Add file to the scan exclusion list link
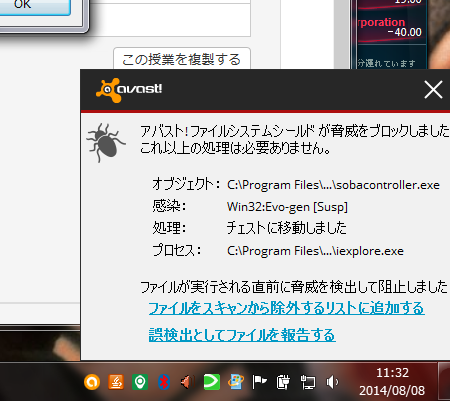This screenshot has height=401, width=450. click(286, 308)
